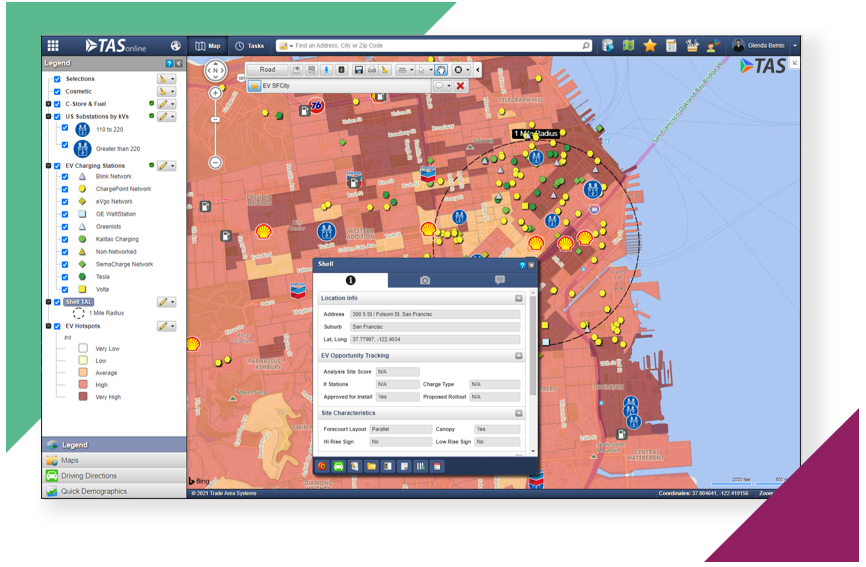Screen dimensions: 866x567
Task: Switch to the comments tab in Shell popup
Action: coord(500,280)
